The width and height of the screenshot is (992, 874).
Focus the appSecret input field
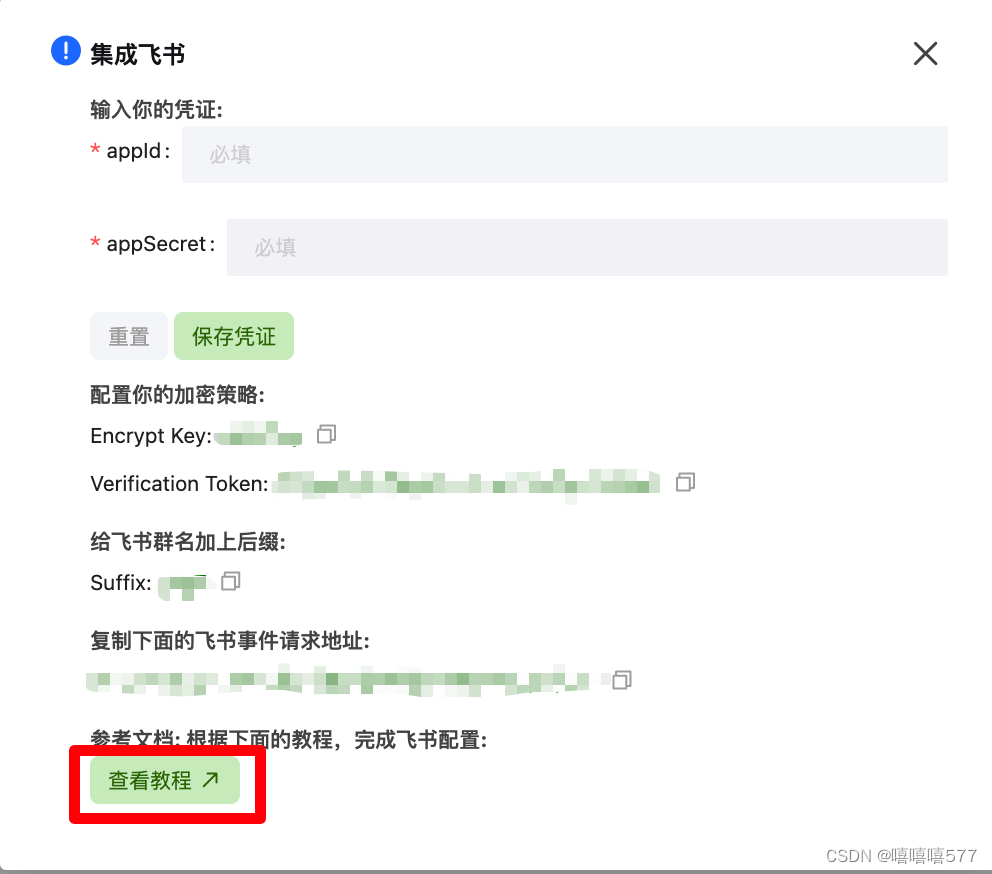click(x=587, y=247)
